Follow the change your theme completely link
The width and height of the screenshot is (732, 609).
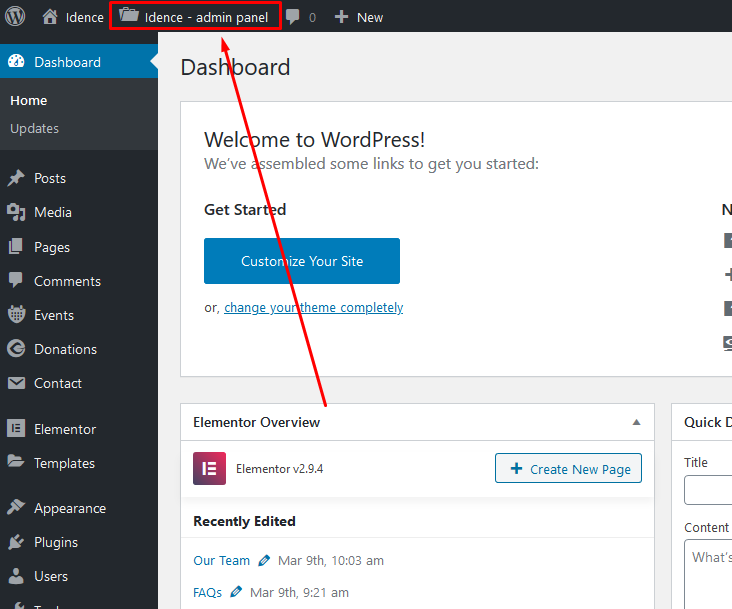[x=313, y=308]
